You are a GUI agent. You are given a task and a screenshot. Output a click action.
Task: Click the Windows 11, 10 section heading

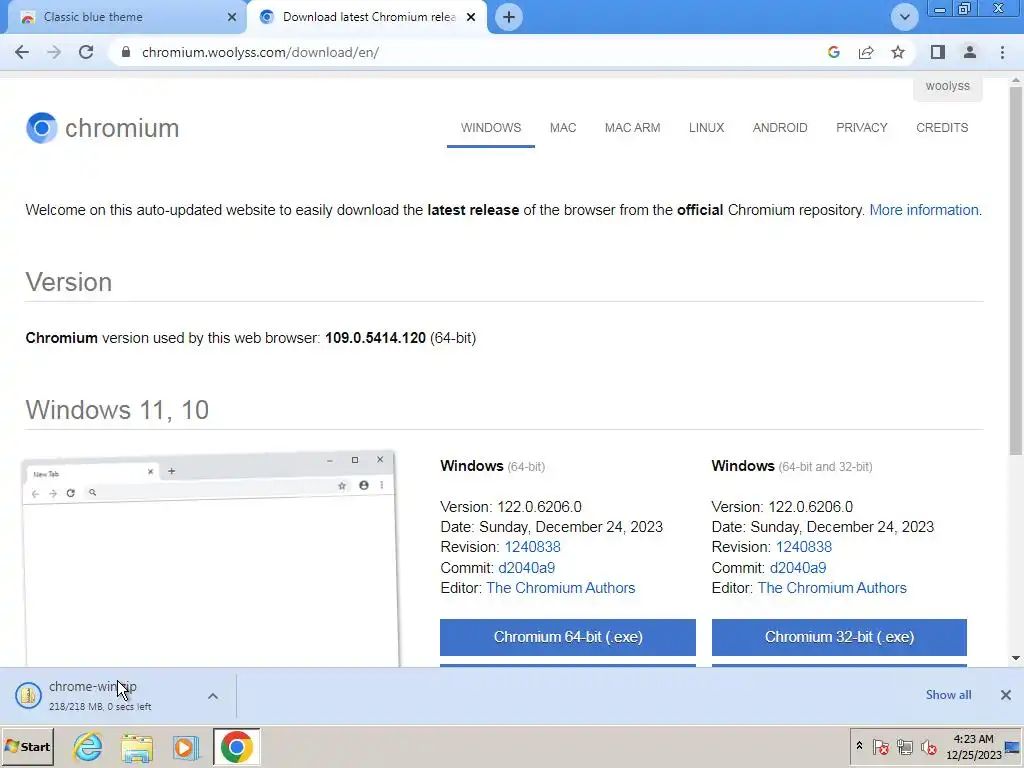pos(117,410)
